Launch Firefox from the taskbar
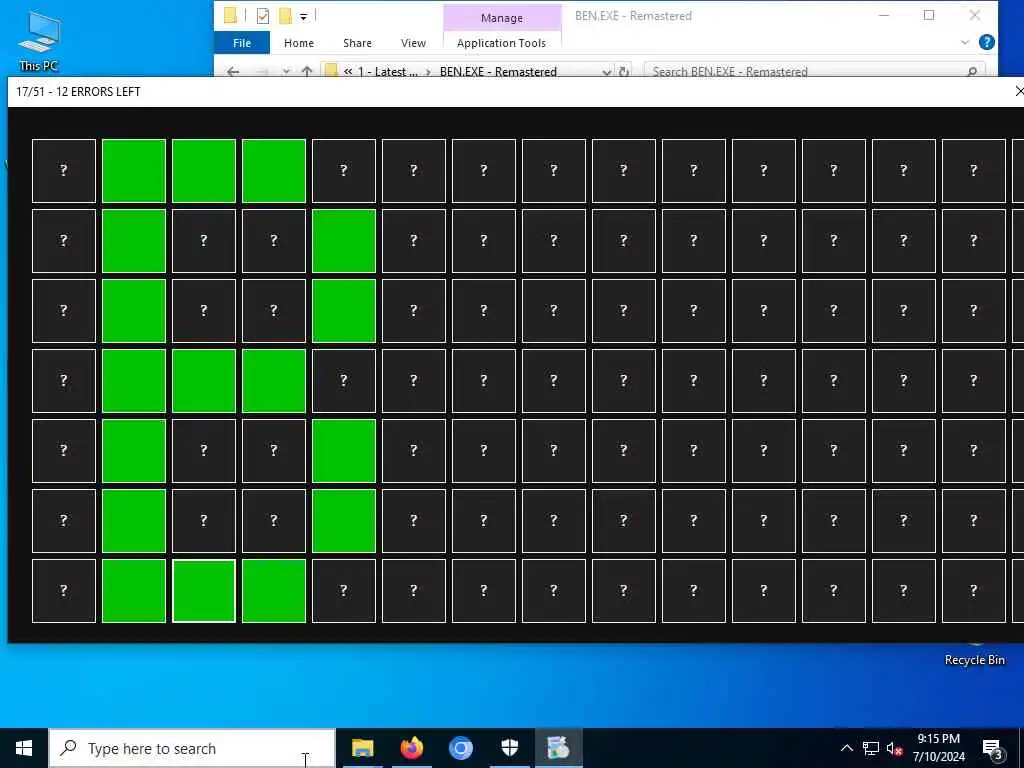 411,748
